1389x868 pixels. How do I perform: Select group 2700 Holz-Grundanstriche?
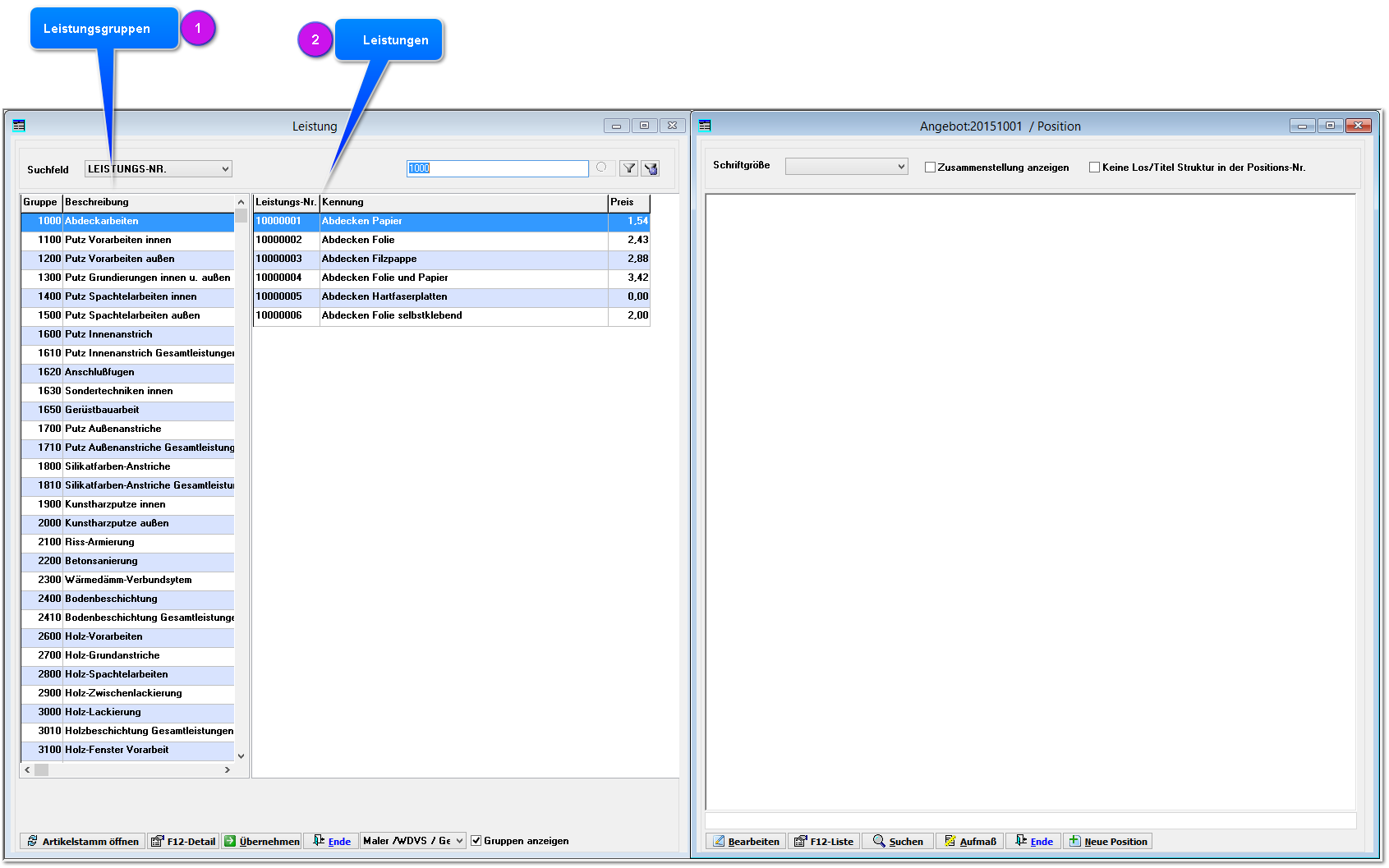point(127,655)
